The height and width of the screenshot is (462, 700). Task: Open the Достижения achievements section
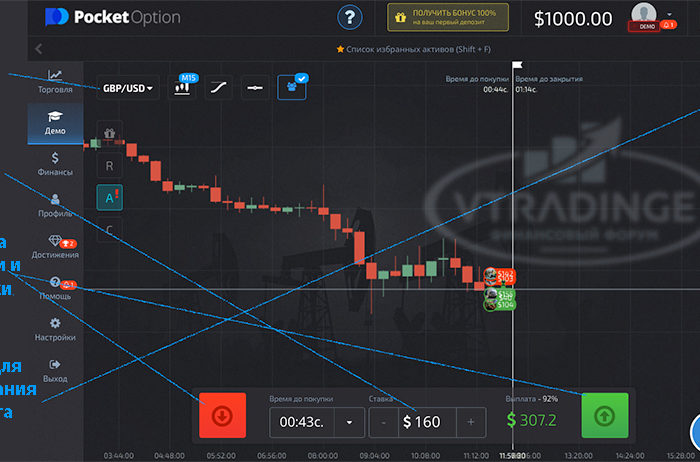(x=55, y=247)
